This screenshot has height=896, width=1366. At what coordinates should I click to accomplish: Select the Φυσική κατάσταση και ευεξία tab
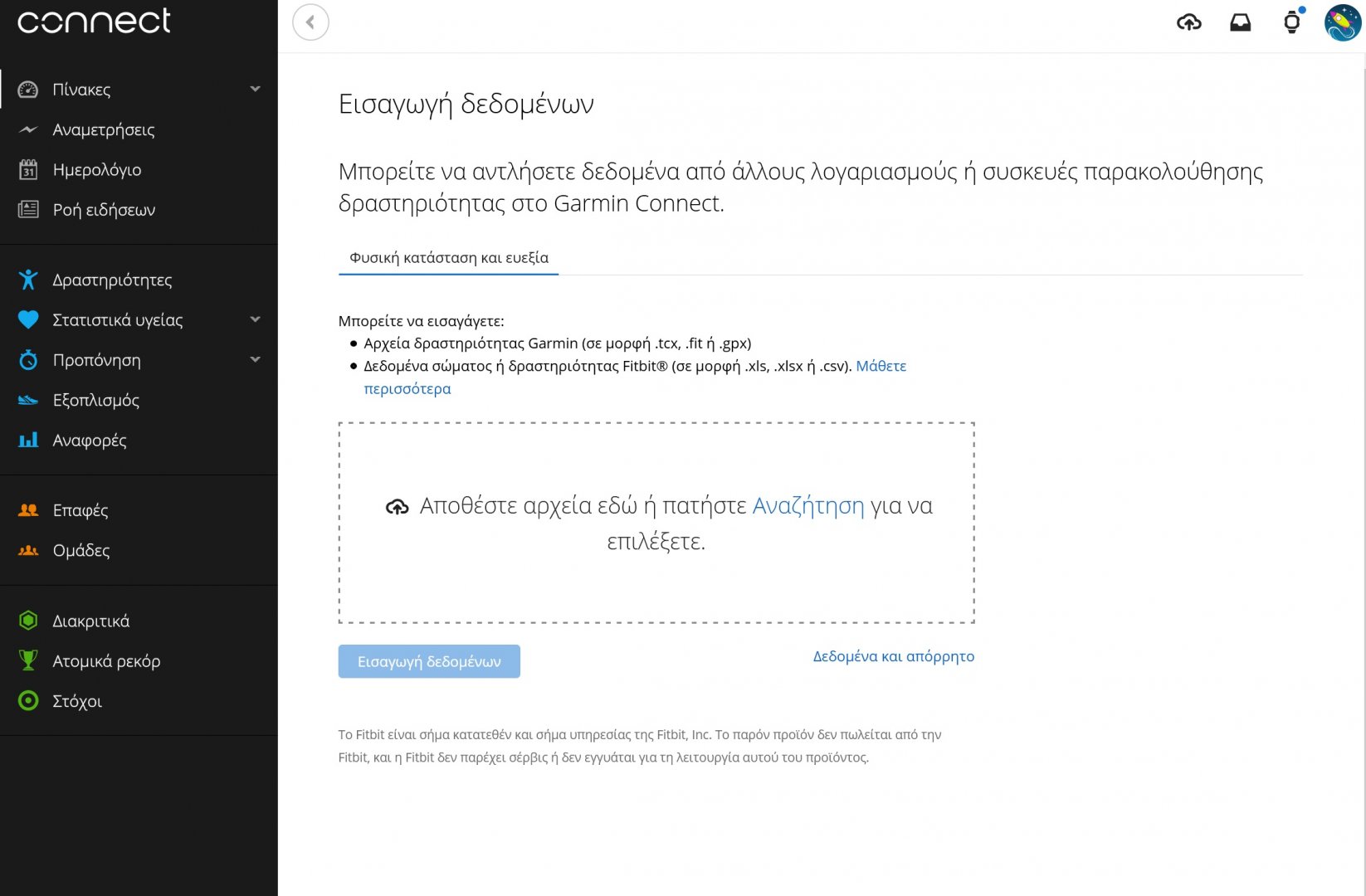point(448,258)
